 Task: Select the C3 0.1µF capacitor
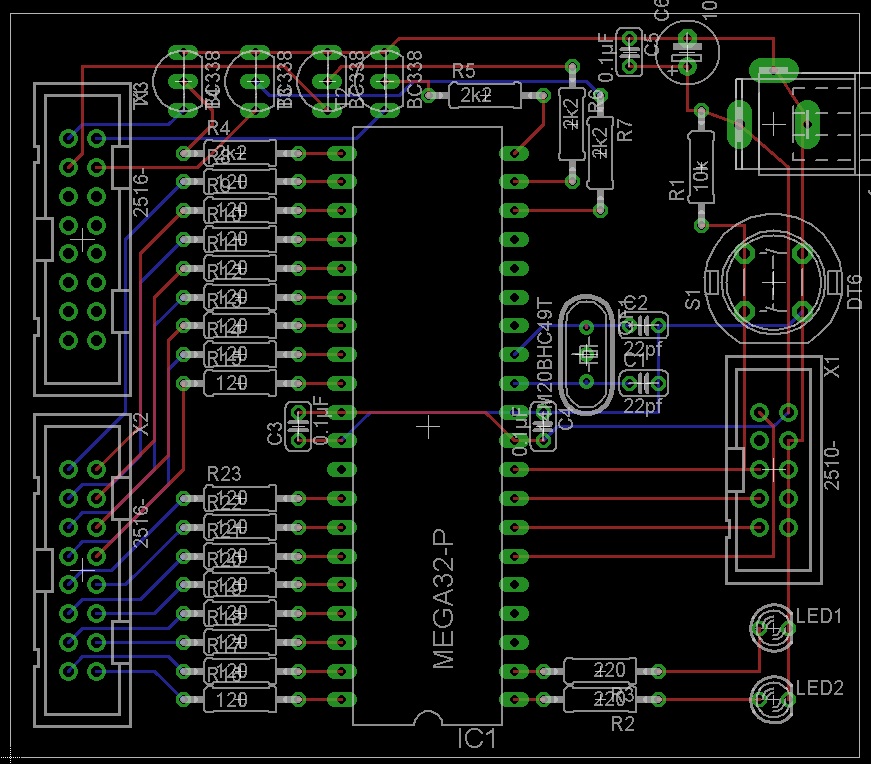click(298, 426)
